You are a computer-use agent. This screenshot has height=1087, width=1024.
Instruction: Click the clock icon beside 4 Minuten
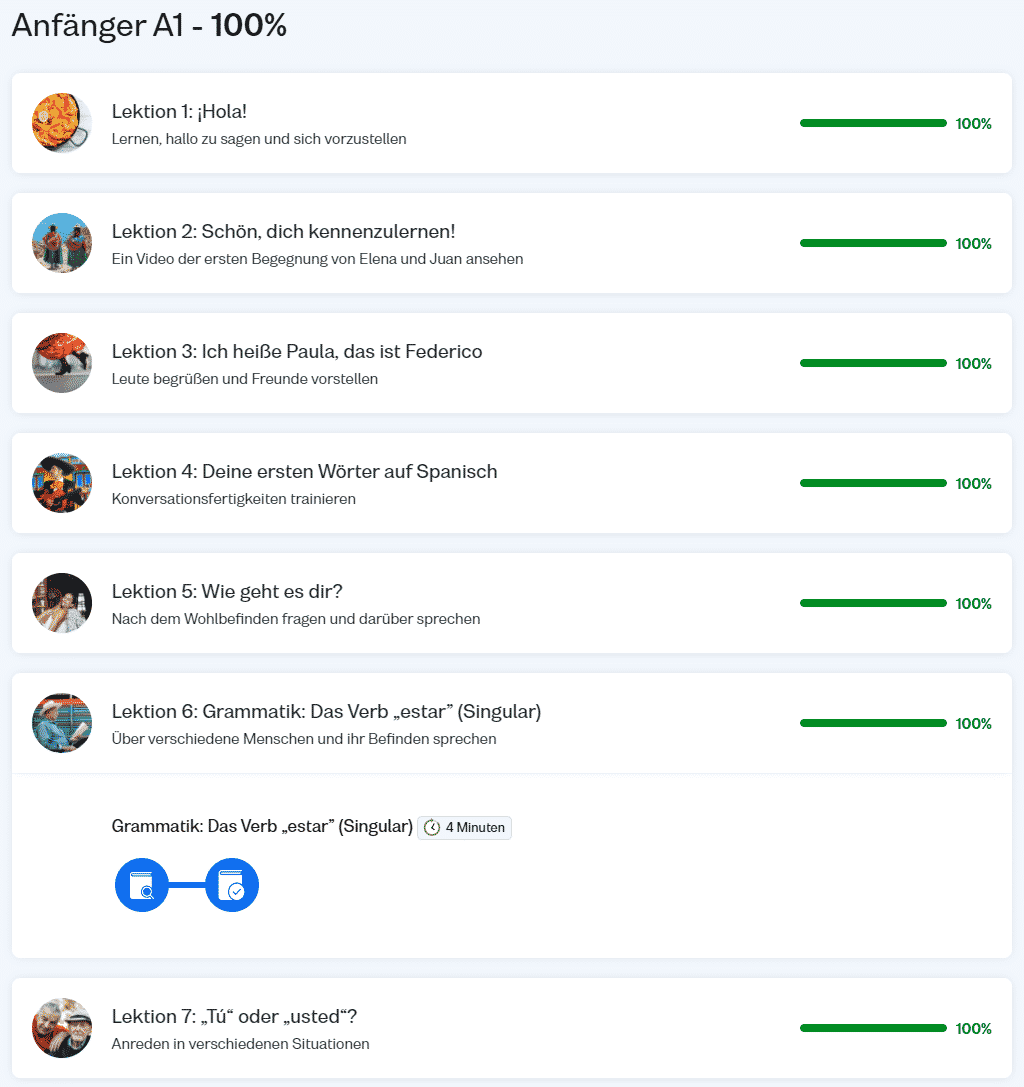[432, 828]
